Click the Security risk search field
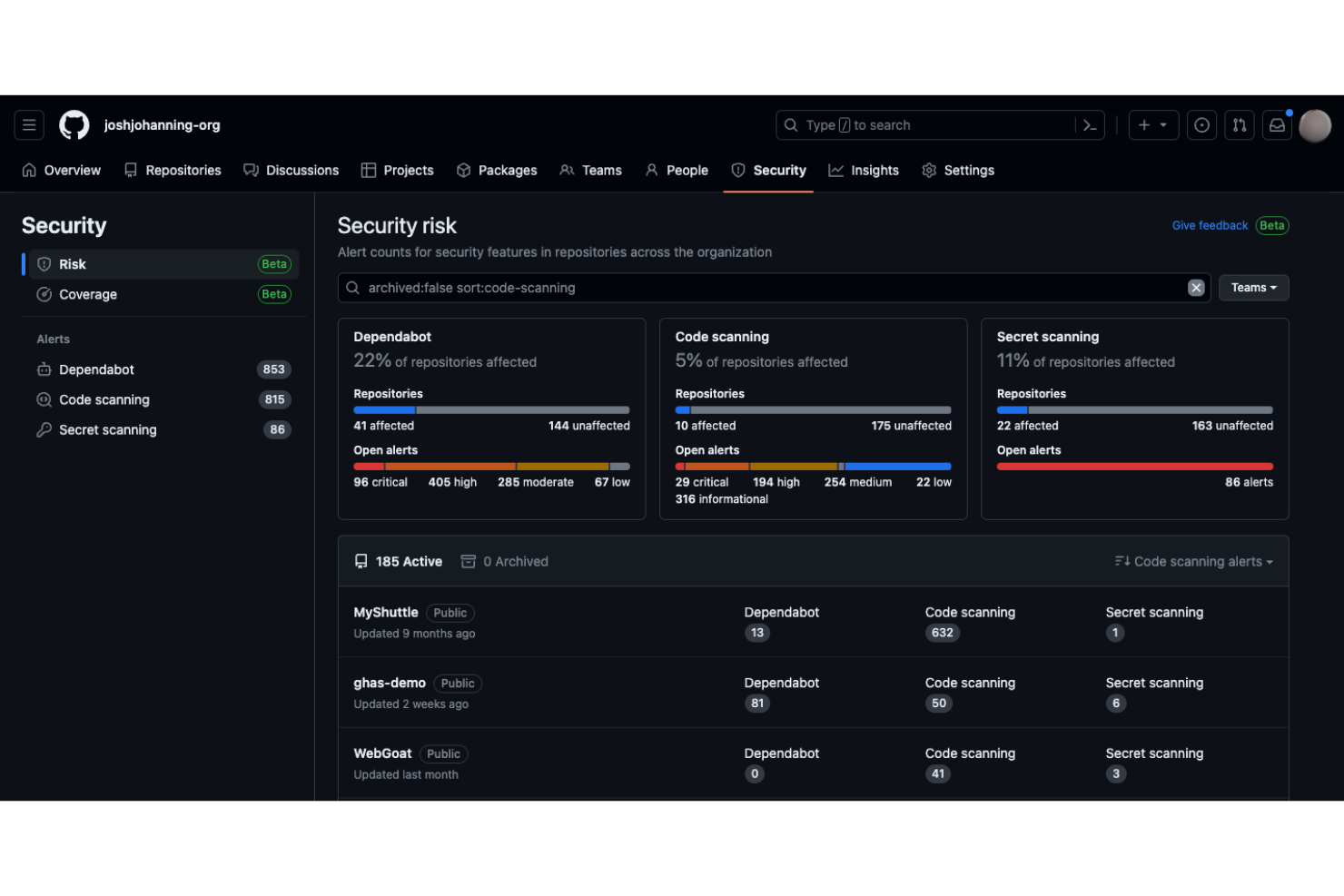Viewport: 1344px width, 896px height. tap(726, 288)
